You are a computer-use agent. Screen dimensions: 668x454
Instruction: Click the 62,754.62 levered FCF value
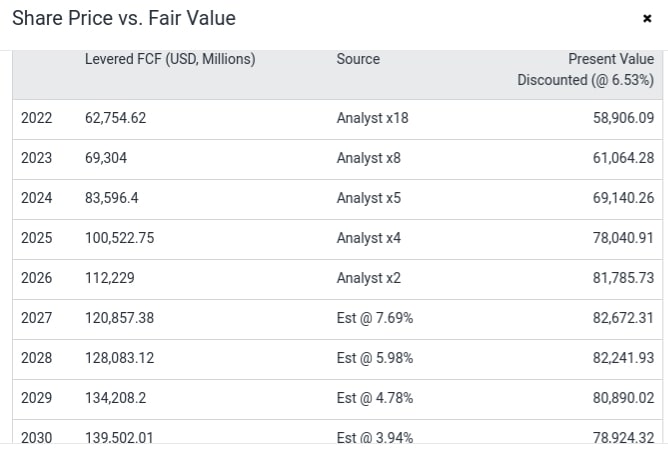click(x=115, y=118)
